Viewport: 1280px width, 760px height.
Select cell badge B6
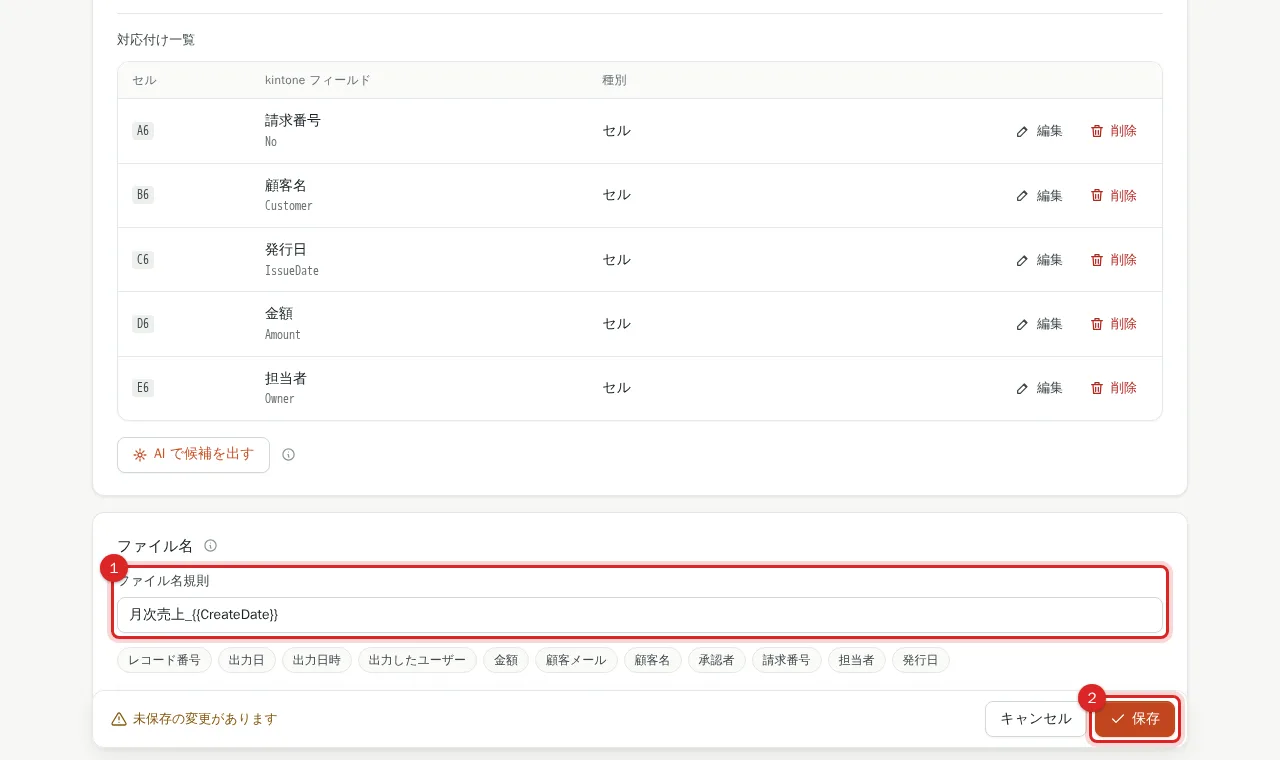tap(143, 195)
